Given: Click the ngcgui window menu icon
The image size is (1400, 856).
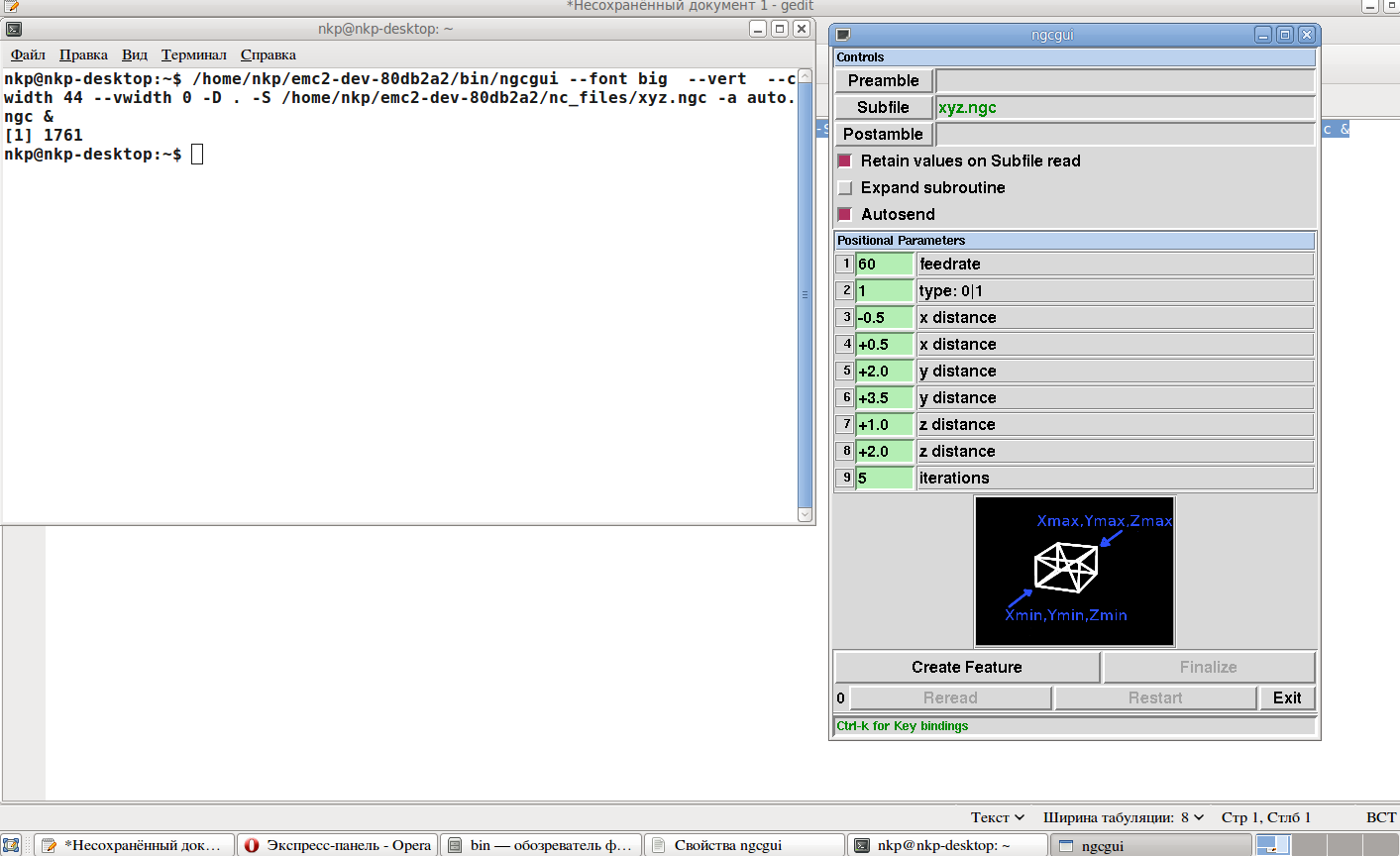Looking at the screenshot, I should click(x=843, y=35).
